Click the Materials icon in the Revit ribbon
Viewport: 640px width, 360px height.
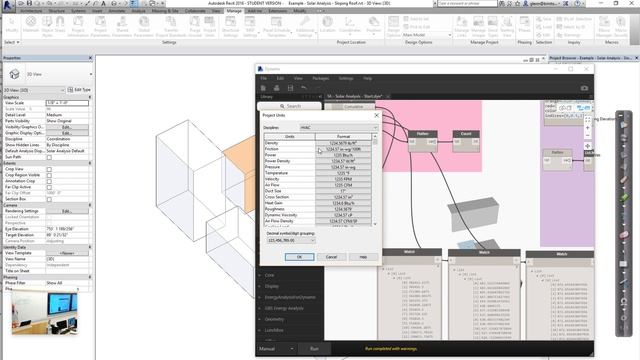point(31,24)
